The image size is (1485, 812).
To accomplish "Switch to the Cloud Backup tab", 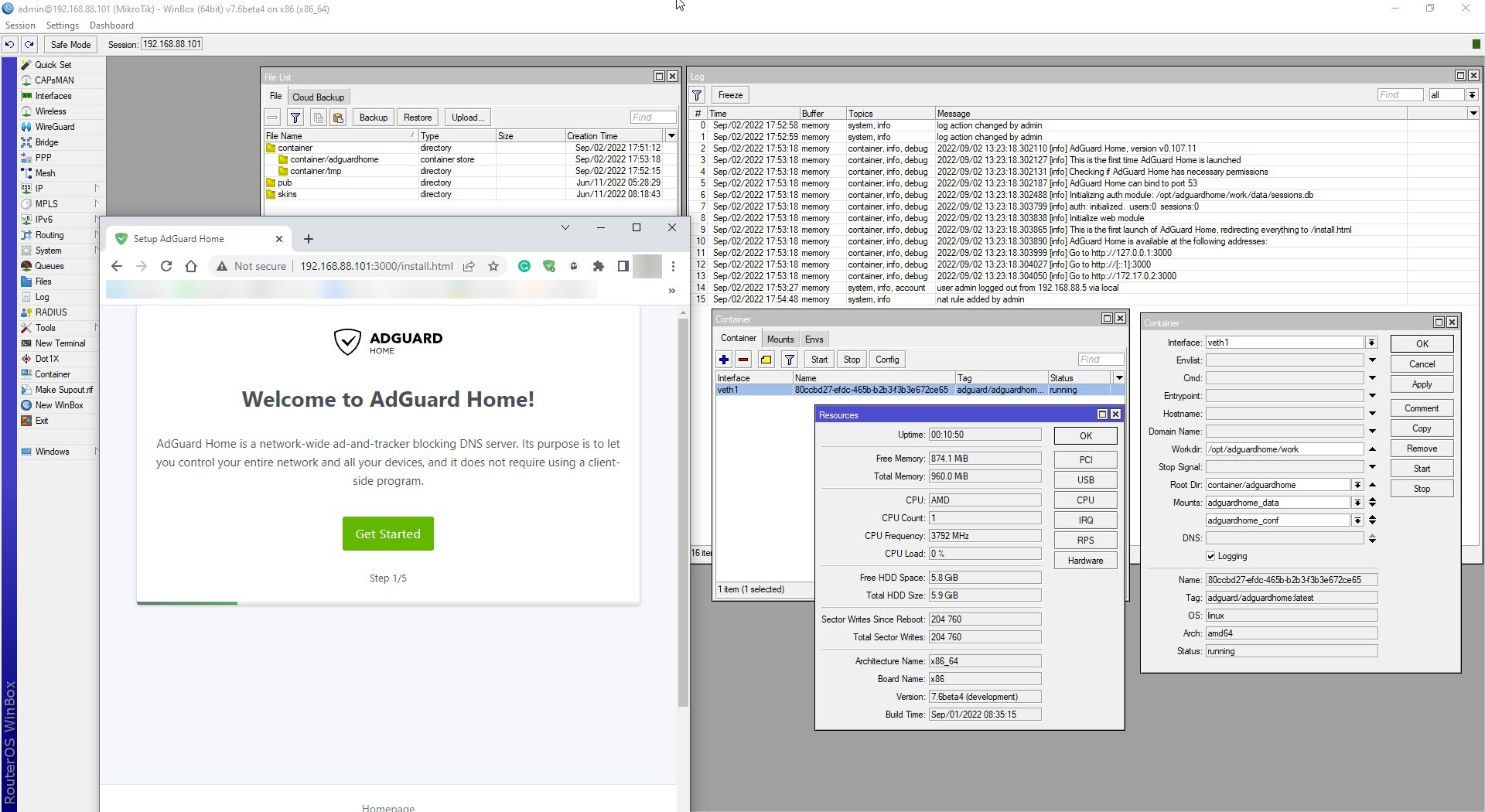I will 318,97.
